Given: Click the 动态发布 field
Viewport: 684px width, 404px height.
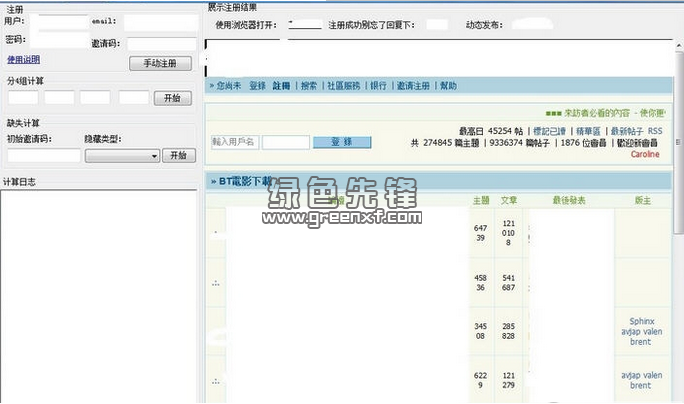Looking at the screenshot, I should coord(532,24).
